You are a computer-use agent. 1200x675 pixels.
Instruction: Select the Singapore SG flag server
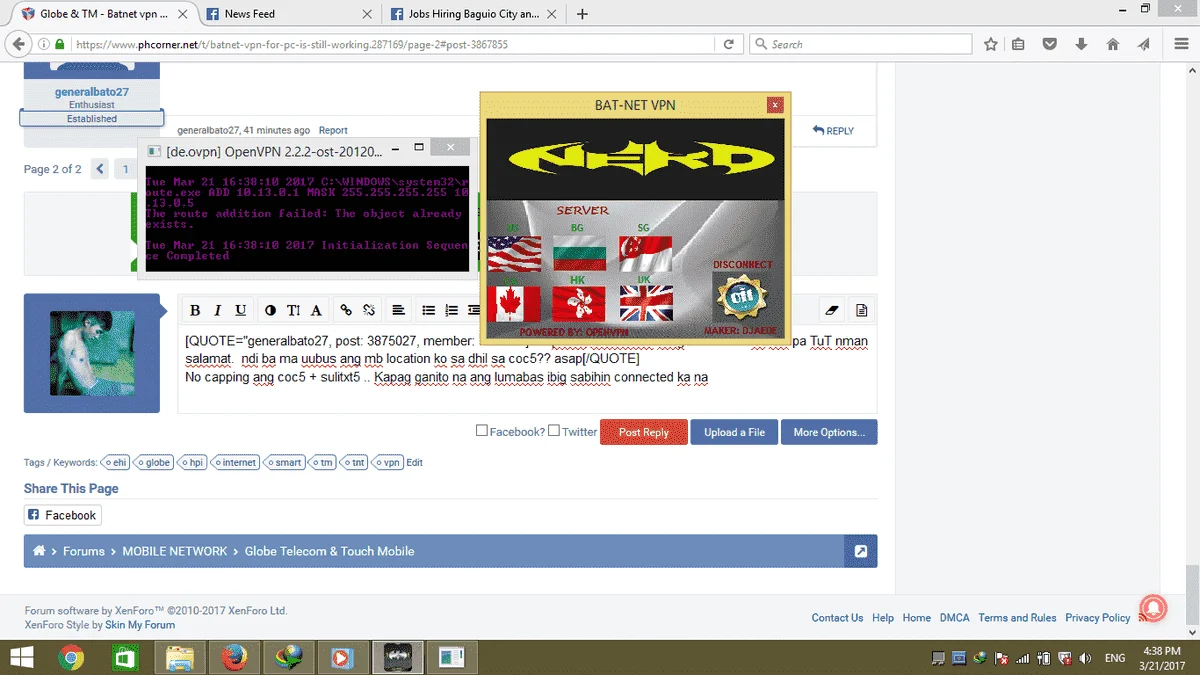[x=646, y=254]
